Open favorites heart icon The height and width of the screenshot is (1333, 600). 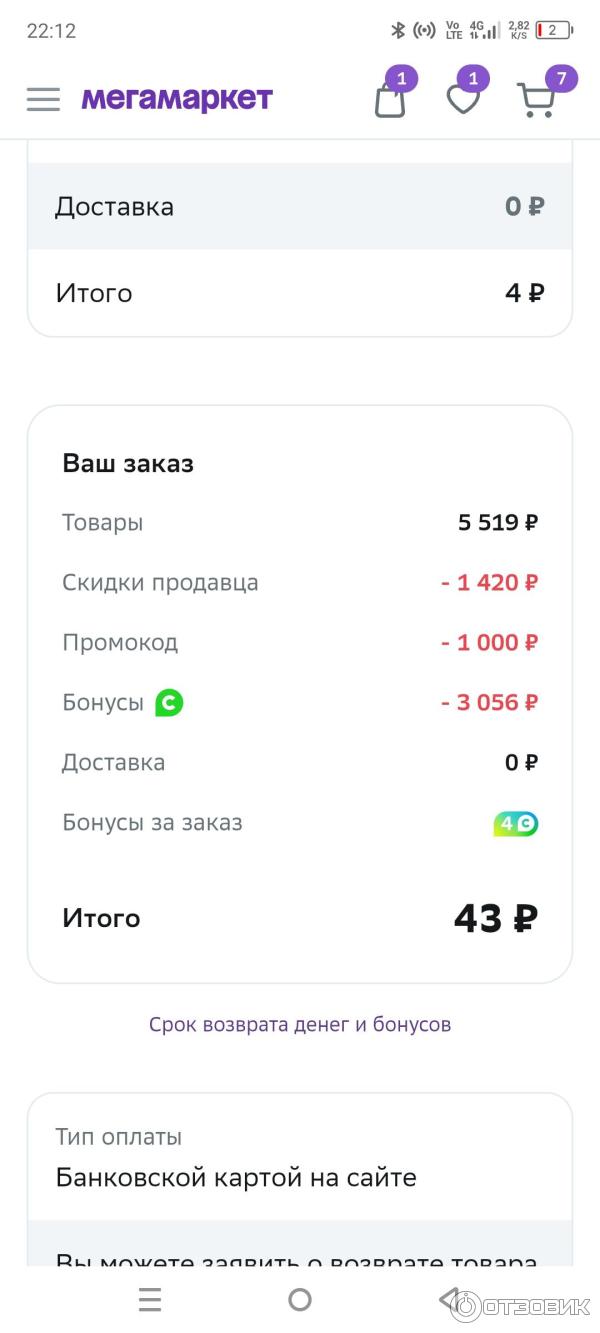pyautogui.click(x=463, y=99)
